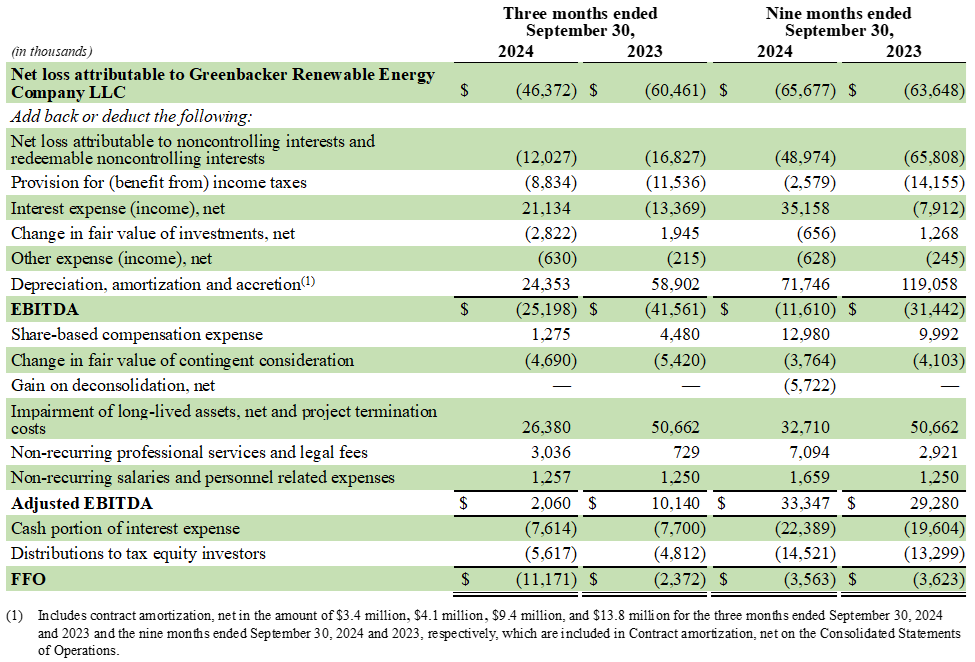
Task: Select the 1,659 salaries and personnel value
Action: 809,477
